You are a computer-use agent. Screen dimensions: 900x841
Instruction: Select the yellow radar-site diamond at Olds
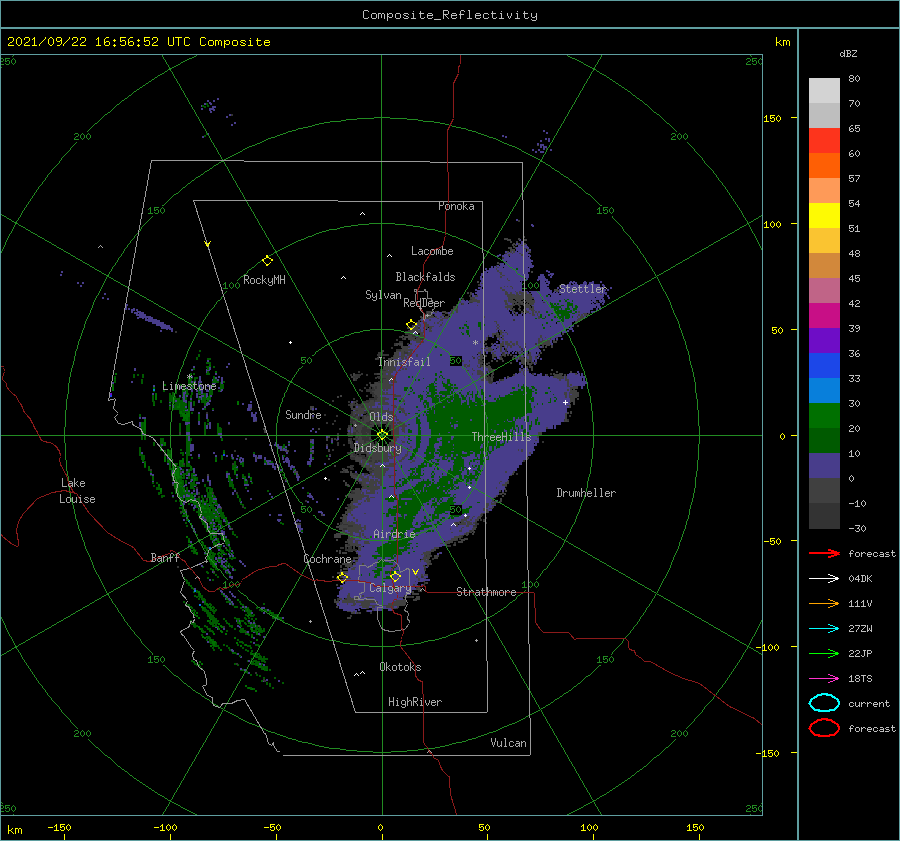point(382,435)
